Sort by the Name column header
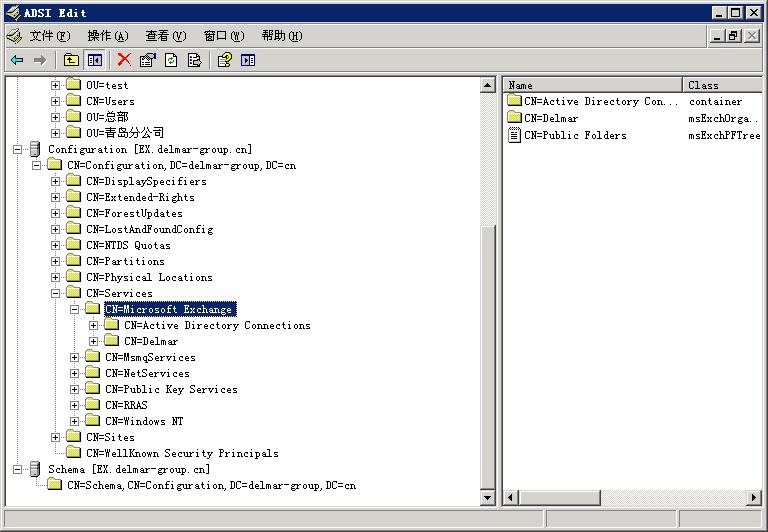The width and height of the screenshot is (768, 532). 593,85
